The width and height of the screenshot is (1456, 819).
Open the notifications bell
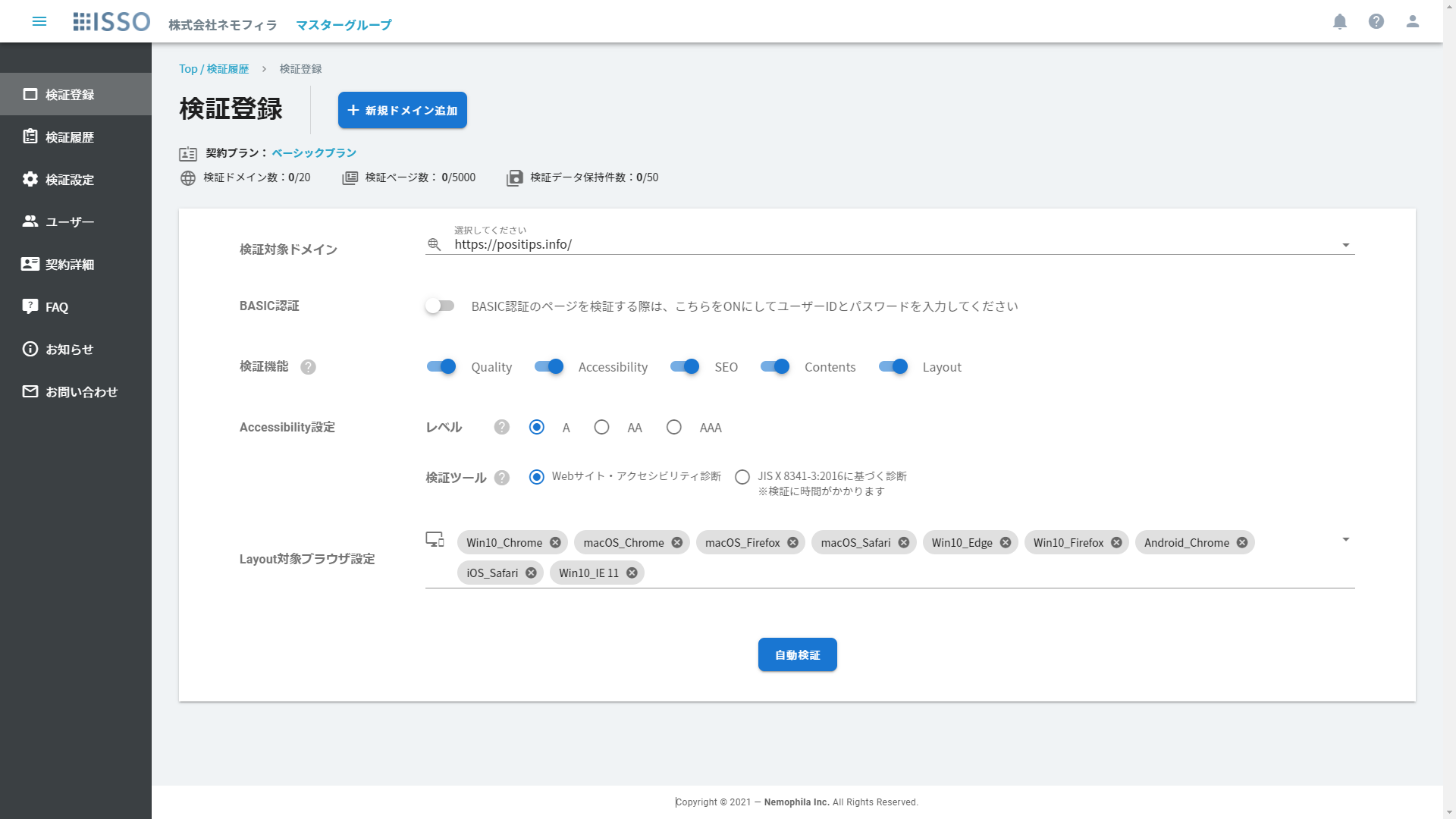tap(1340, 21)
